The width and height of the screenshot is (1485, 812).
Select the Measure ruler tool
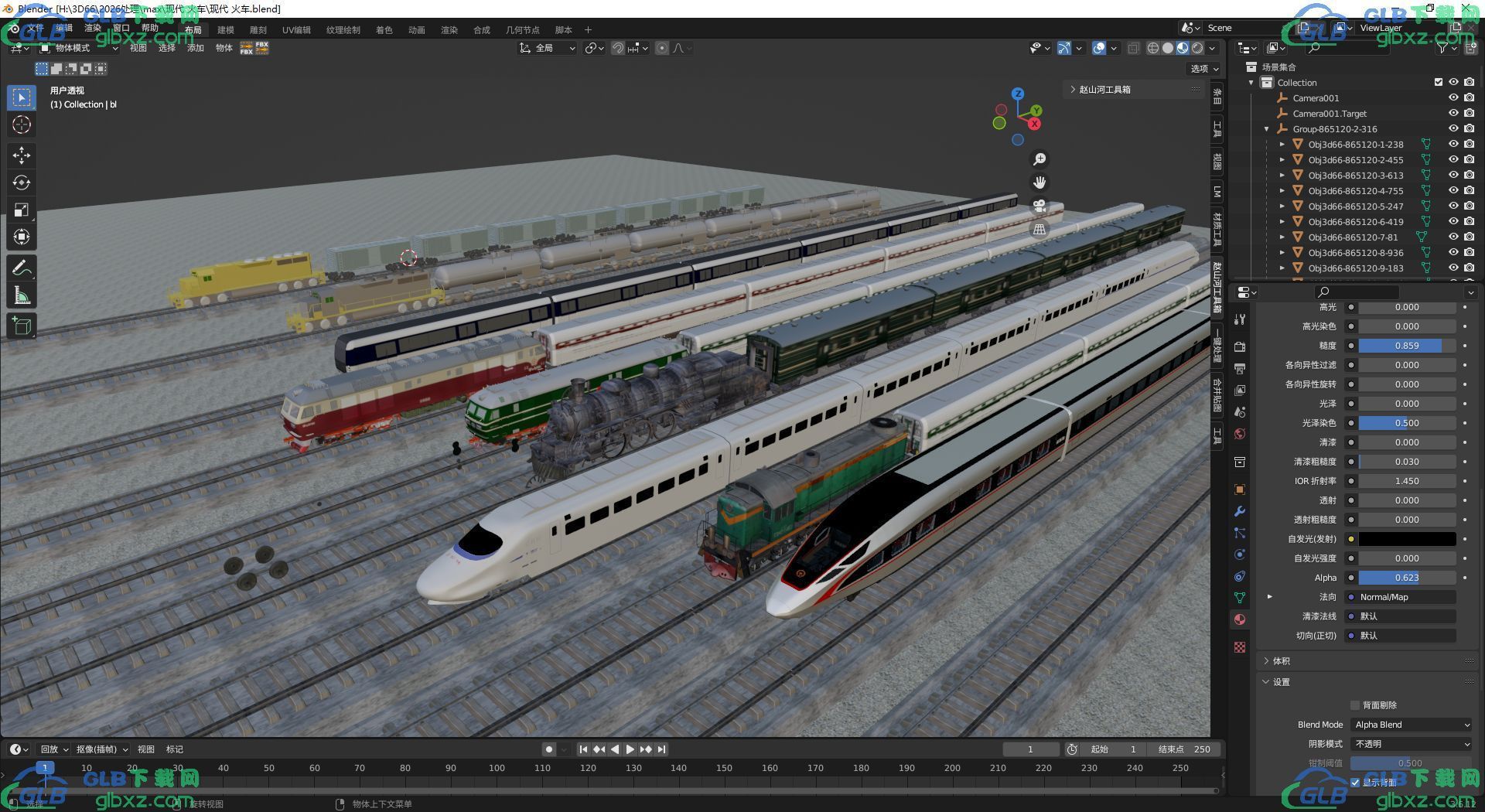pos(22,295)
